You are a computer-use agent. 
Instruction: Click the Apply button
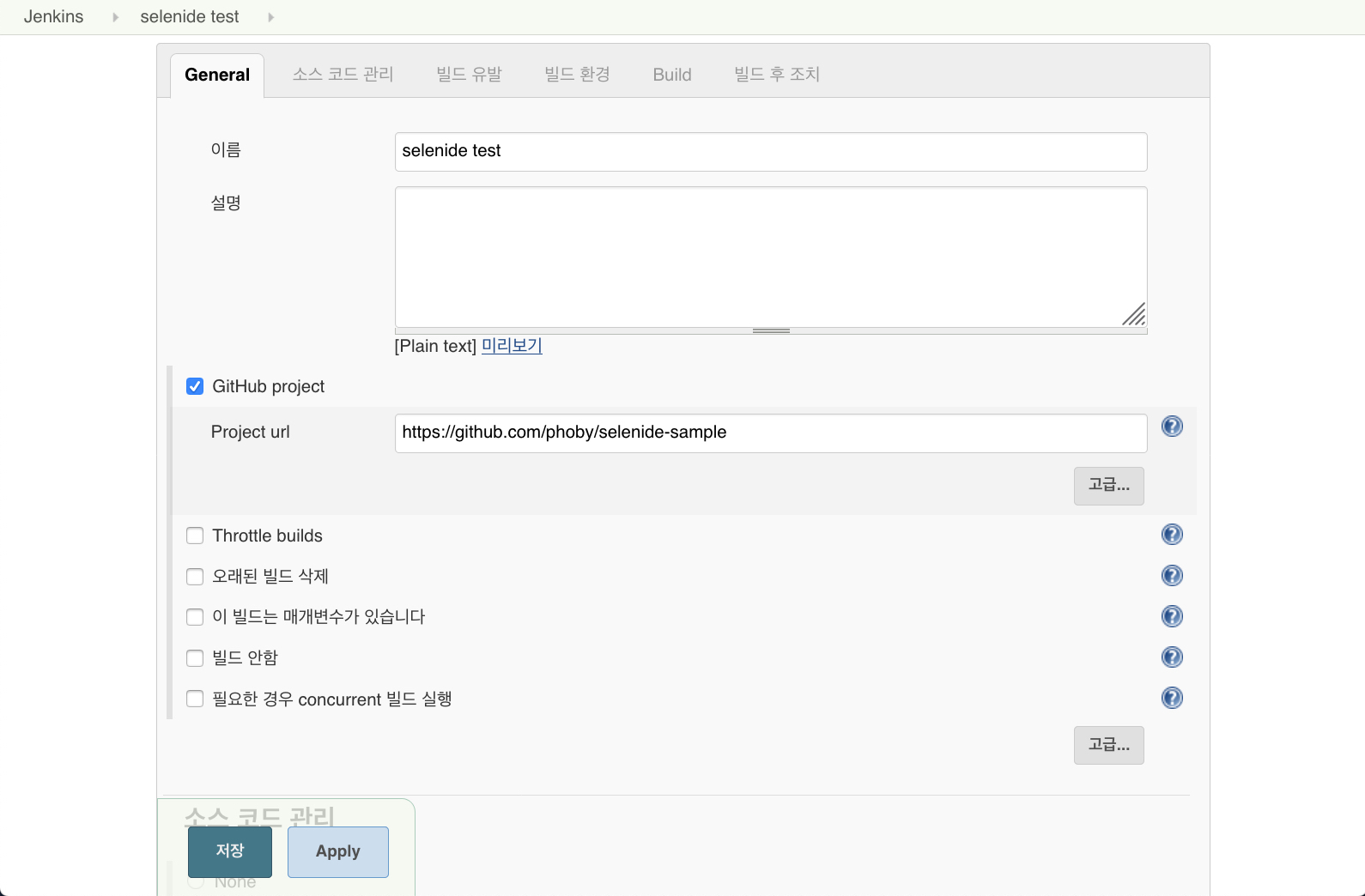(338, 851)
